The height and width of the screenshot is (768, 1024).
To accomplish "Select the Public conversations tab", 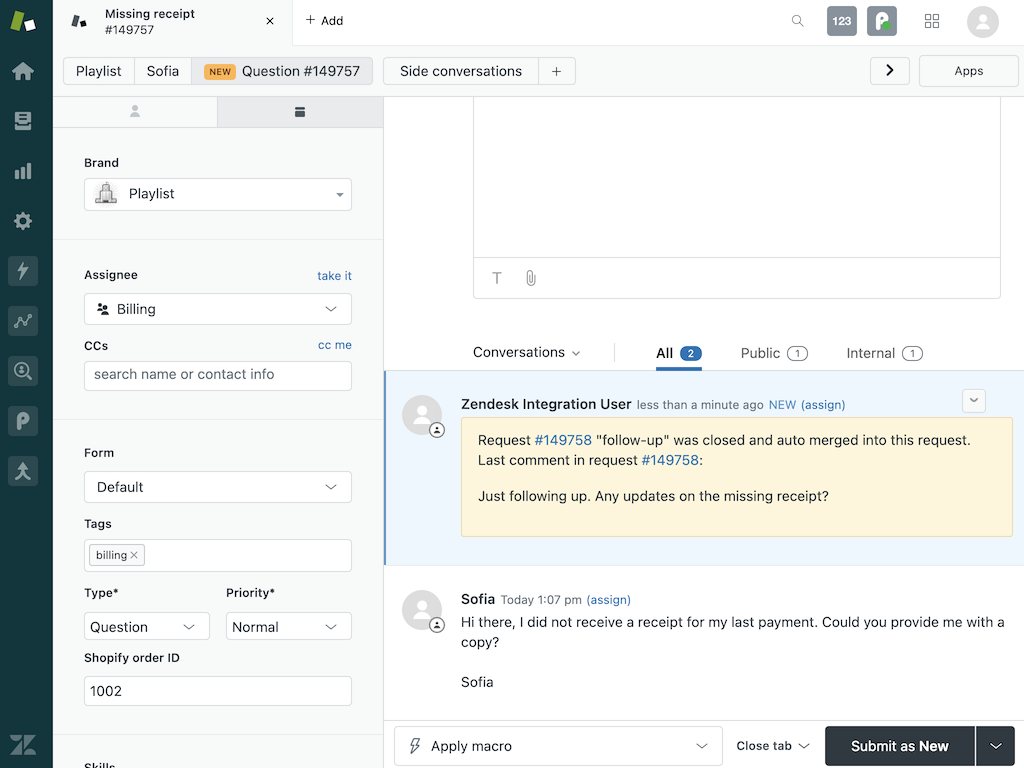I will pyautogui.click(x=774, y=353).
